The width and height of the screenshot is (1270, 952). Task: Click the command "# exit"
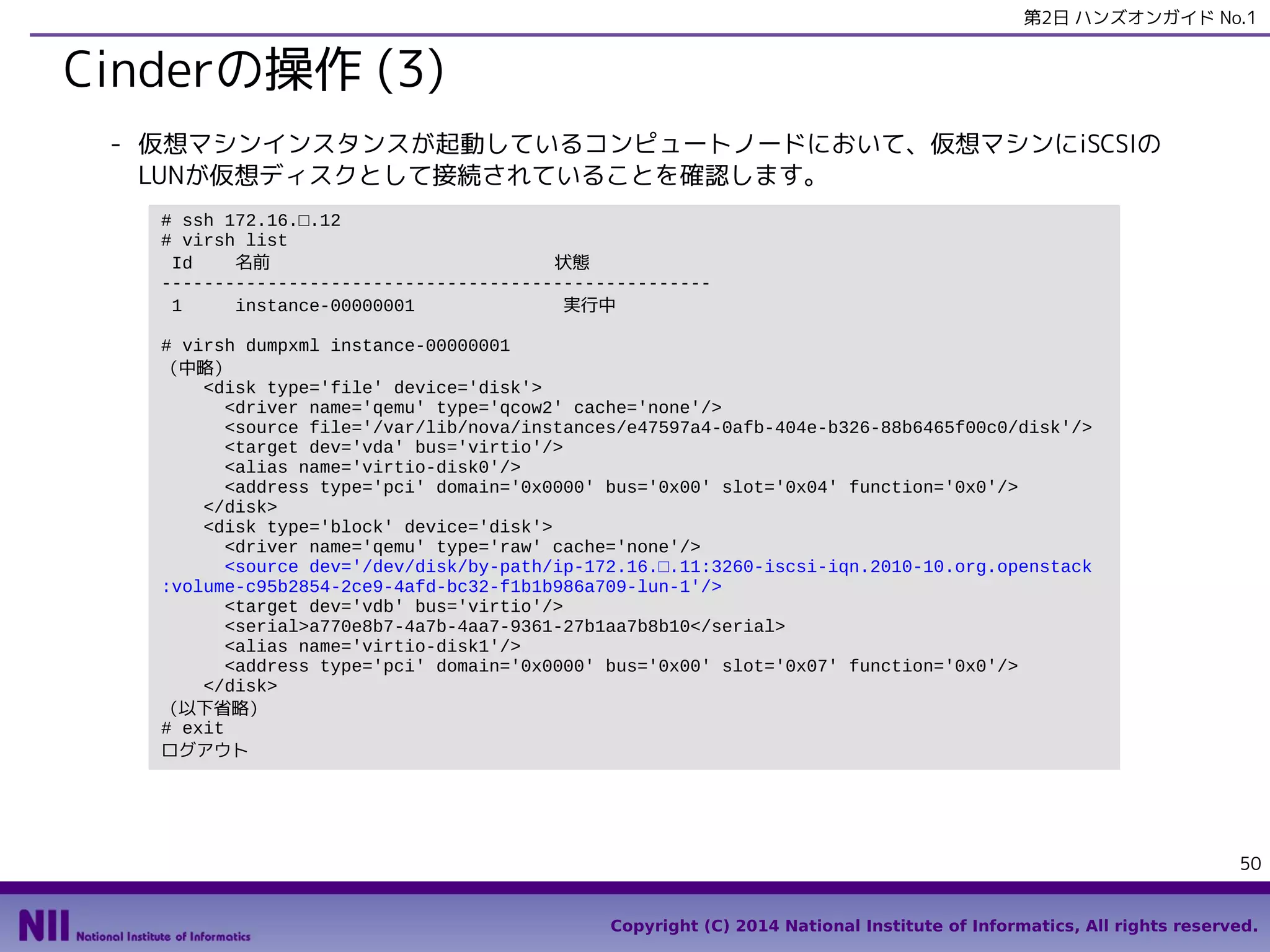192,728
